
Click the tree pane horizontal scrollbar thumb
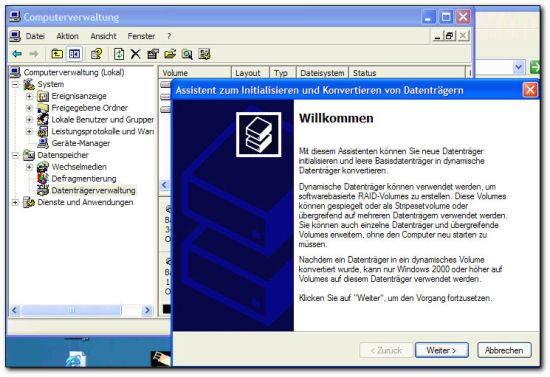[72, 310]
